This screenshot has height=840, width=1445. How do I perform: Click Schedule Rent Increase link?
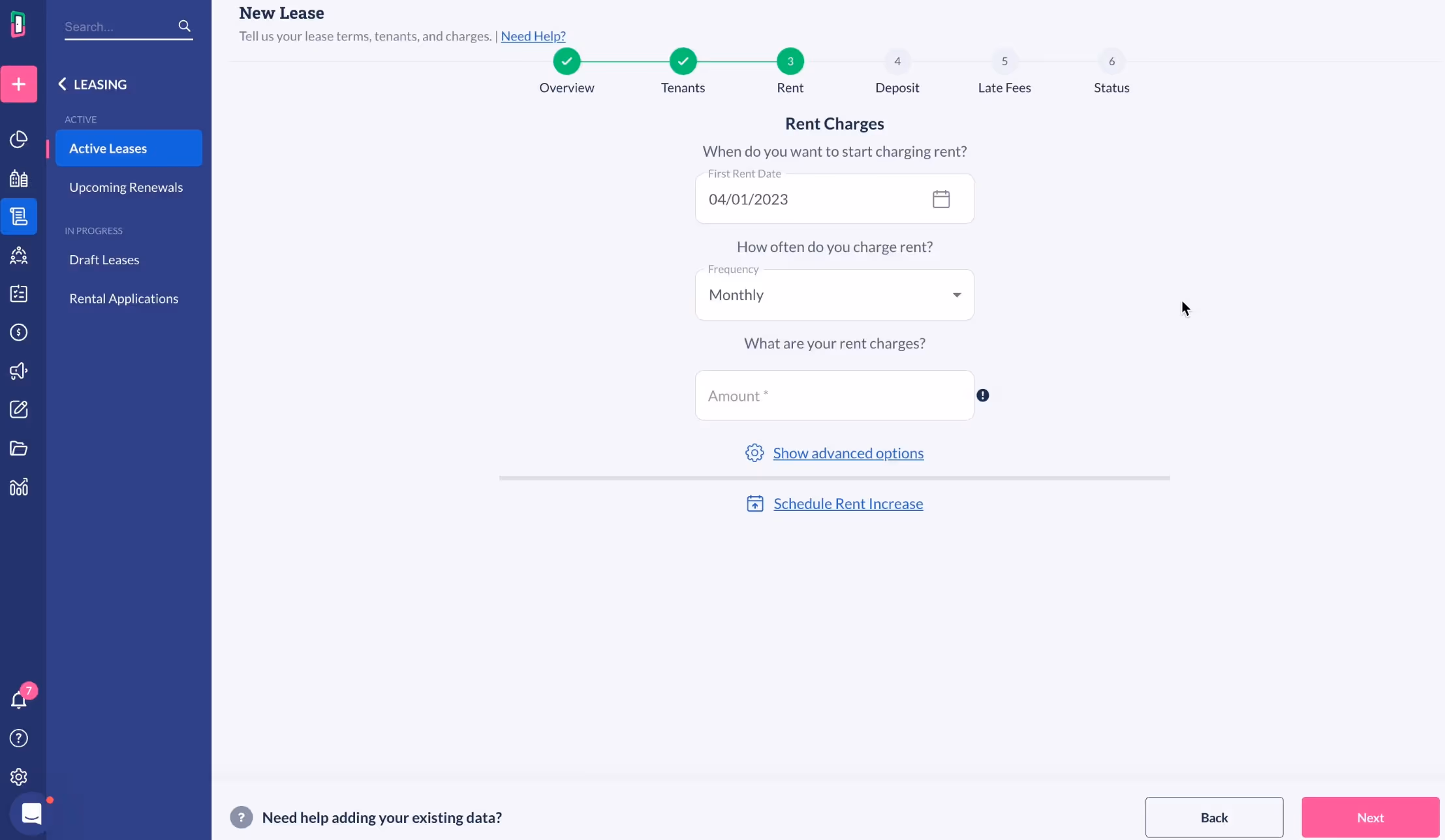848,504
